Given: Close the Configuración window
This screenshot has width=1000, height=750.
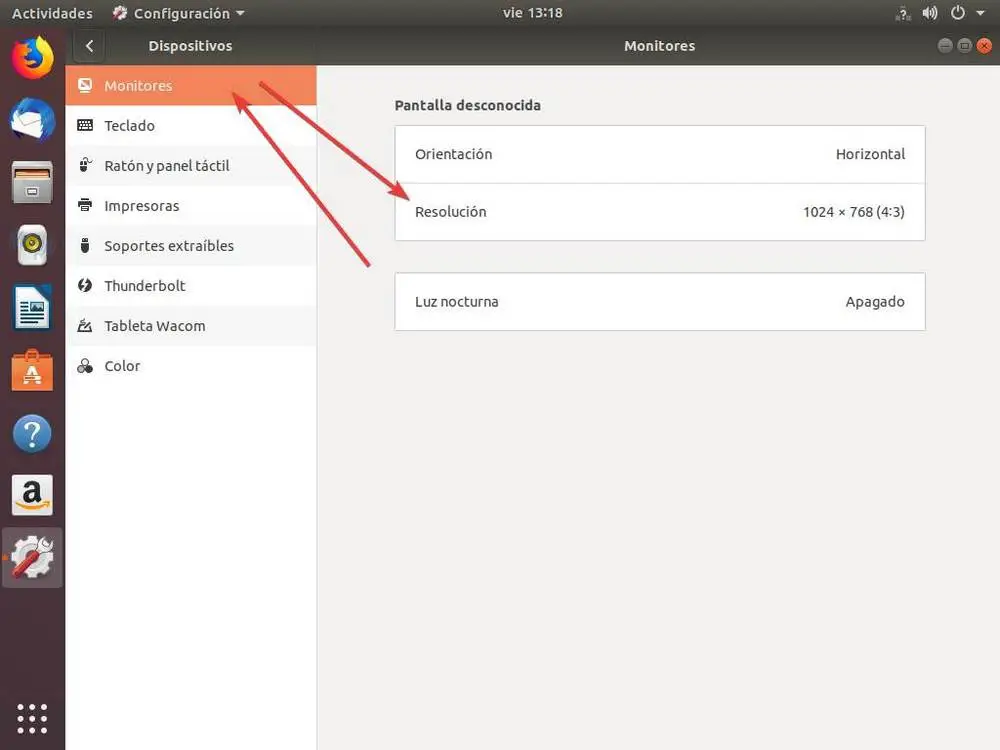Looking at the screenshot, I should click(984, 45).
